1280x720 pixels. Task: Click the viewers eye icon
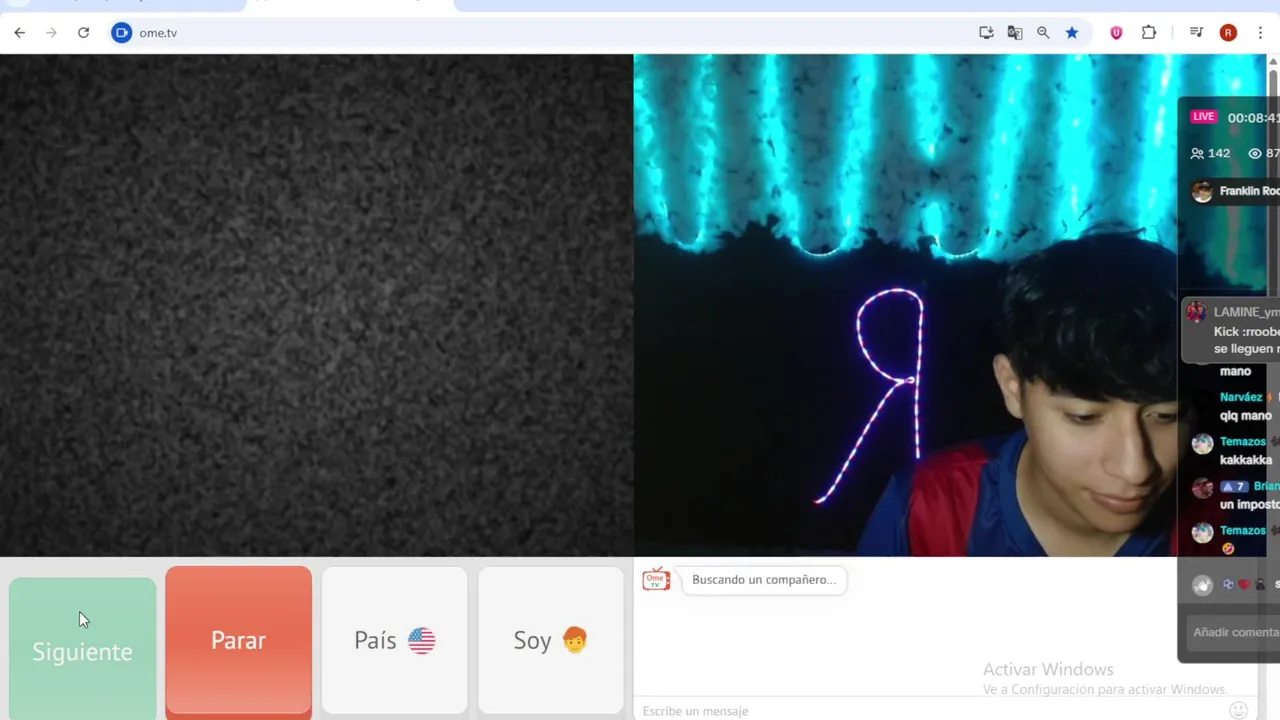coord(1255,154)
